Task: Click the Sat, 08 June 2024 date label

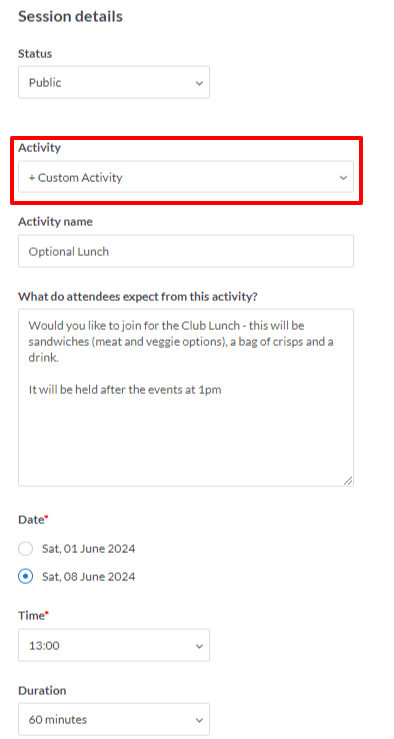Action: point(88,576)
